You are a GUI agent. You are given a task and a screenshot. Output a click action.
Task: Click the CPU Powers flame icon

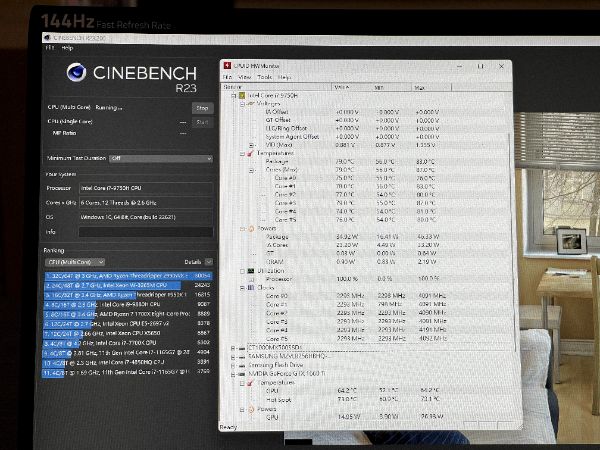(251, 228)
